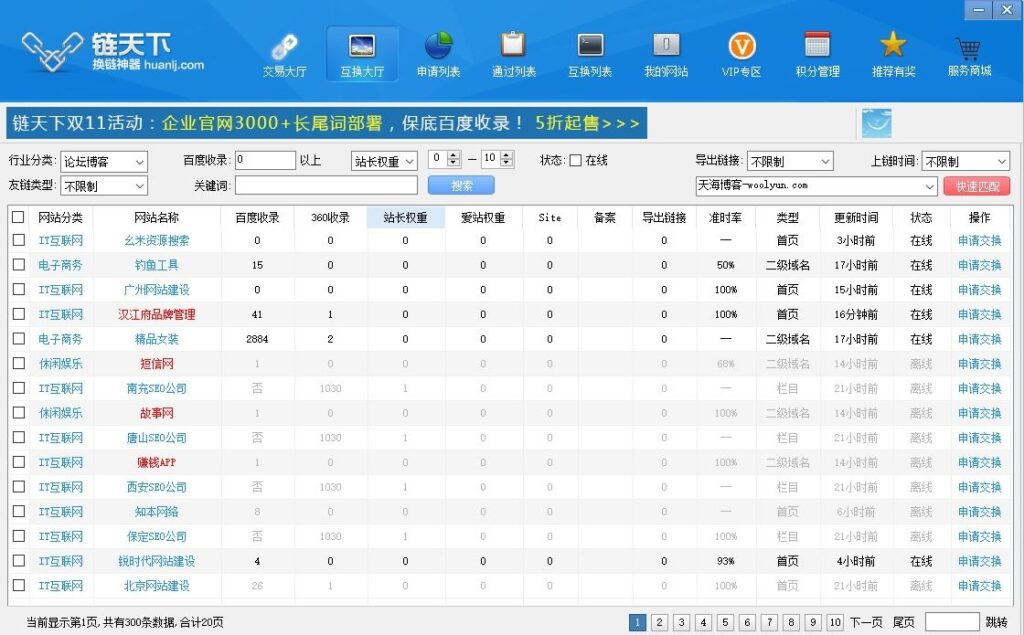Open the 赚钱APP website link

[157, 463]
